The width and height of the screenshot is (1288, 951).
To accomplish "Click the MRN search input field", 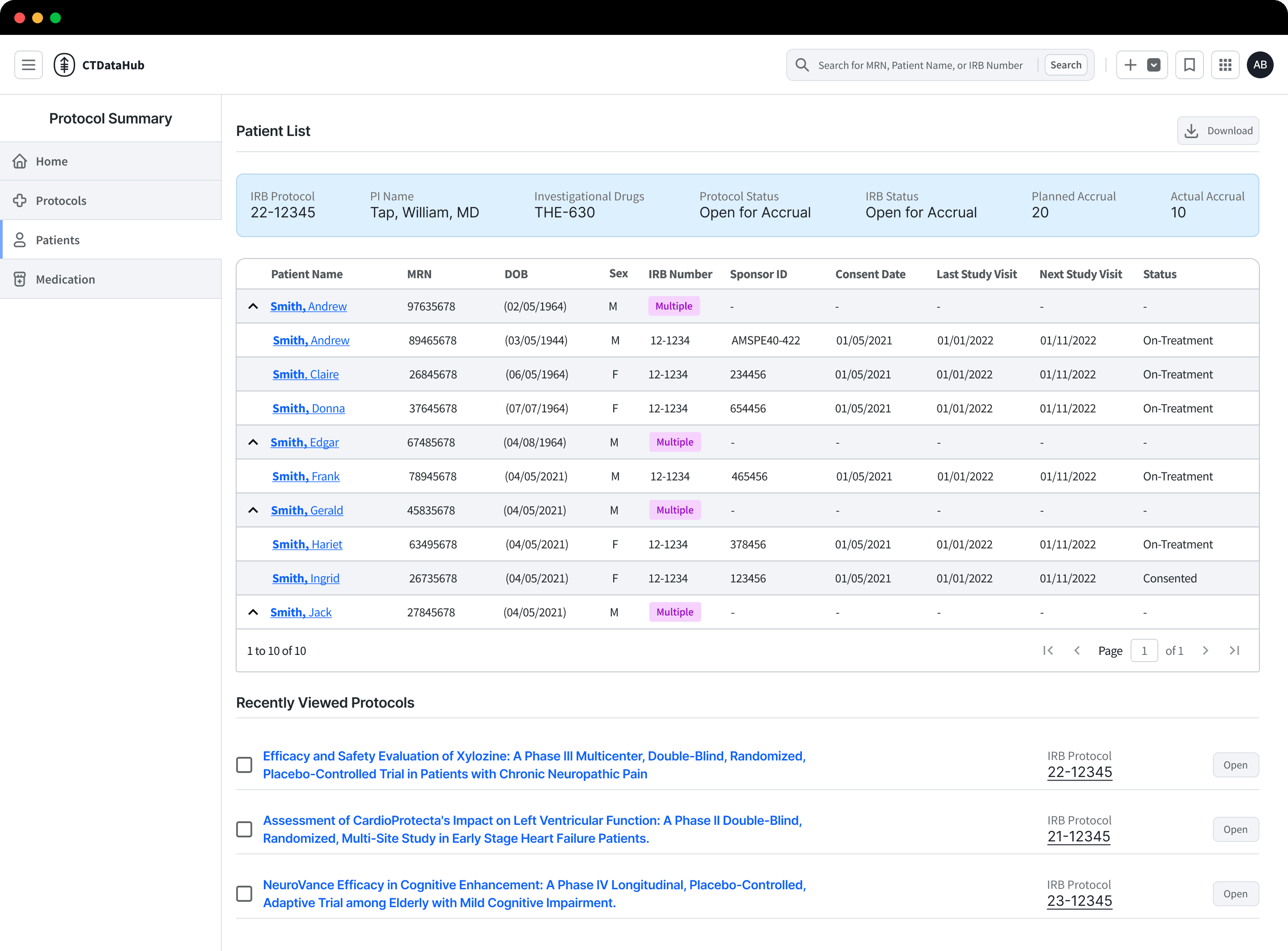I will 920,65.
